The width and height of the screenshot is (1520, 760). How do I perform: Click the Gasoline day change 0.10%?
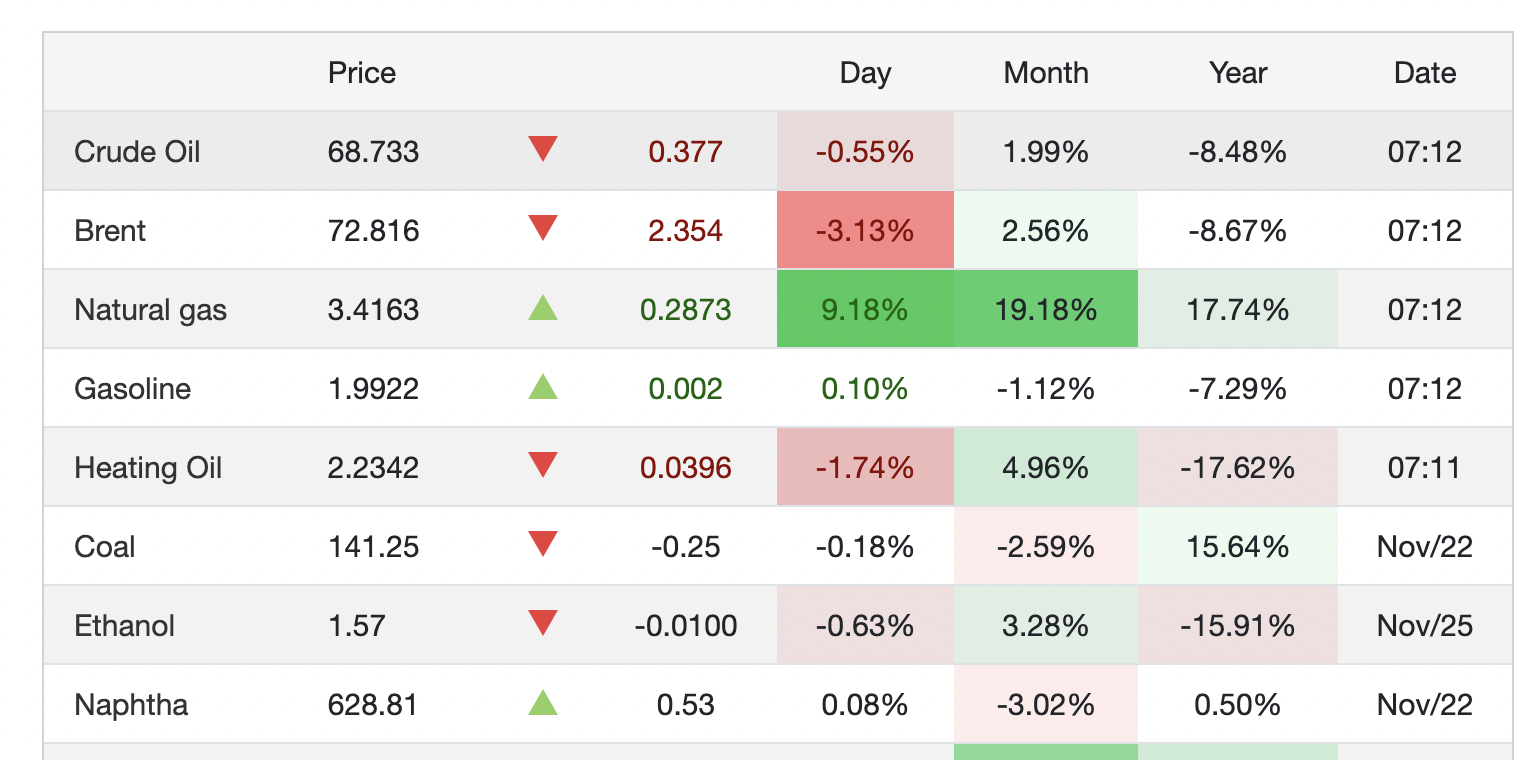865,389
